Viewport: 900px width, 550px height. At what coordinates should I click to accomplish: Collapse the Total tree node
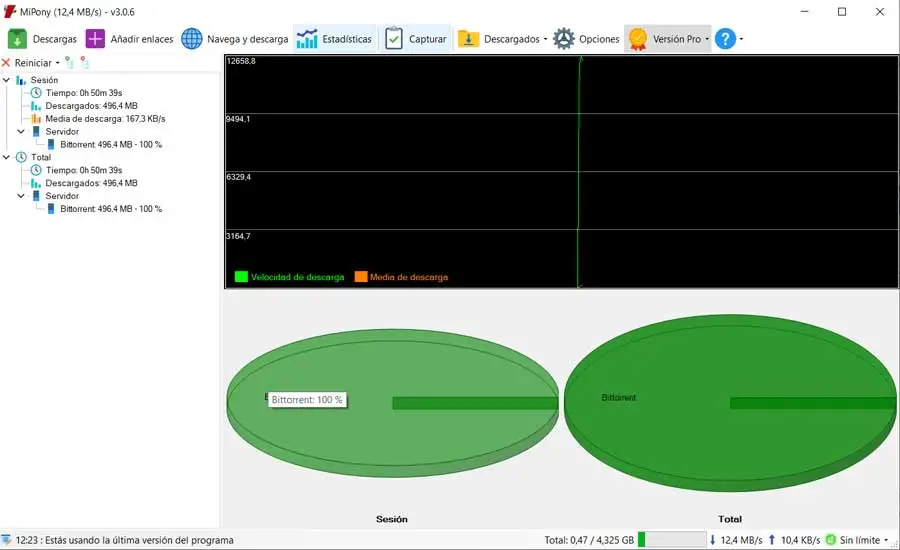[x=6, y=157]
